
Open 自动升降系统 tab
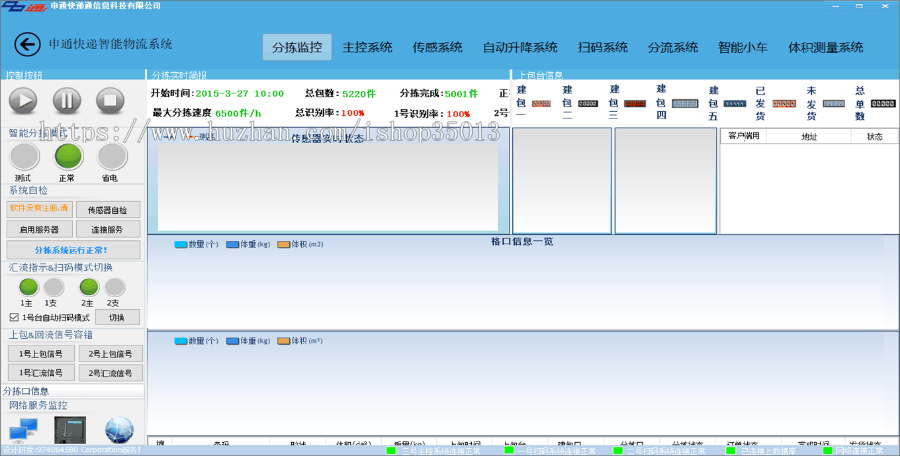[x=520, y=47]
